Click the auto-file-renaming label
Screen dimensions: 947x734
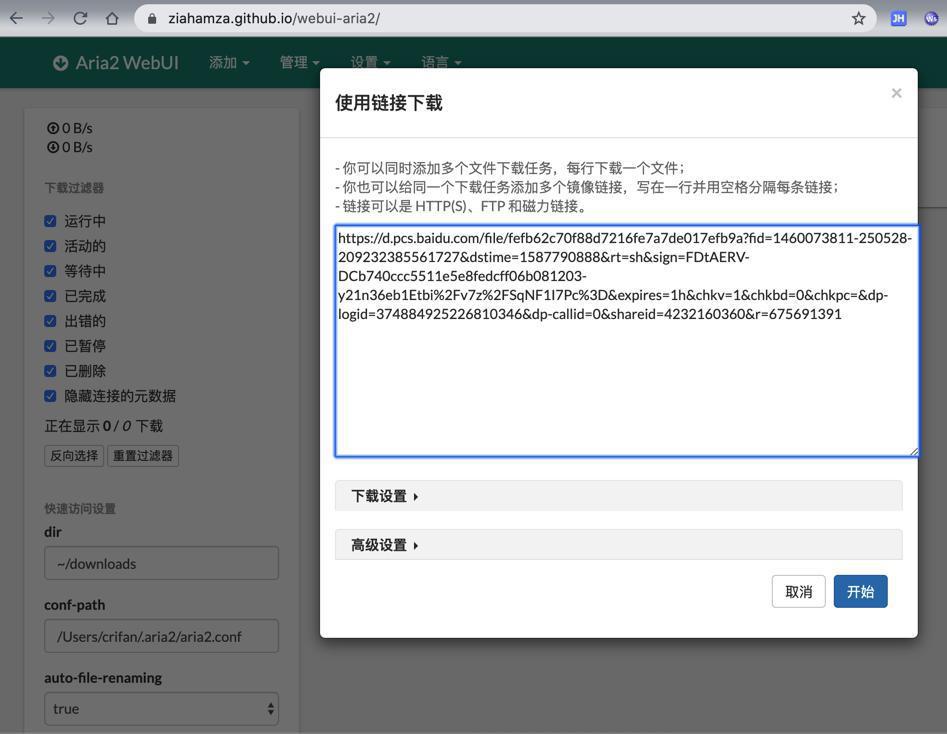coord(103,678)
